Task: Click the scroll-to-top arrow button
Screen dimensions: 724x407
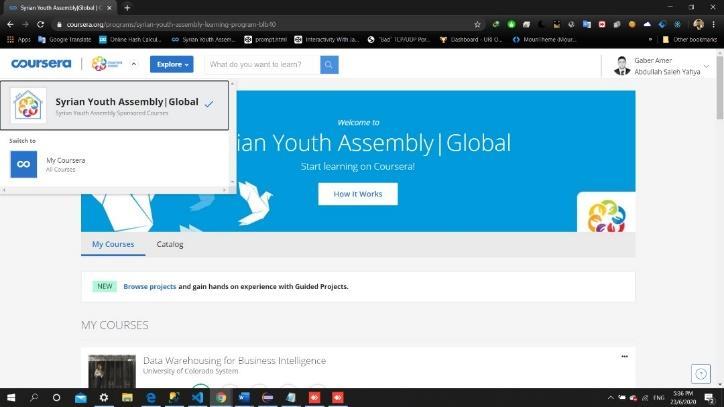Action: 700,374
